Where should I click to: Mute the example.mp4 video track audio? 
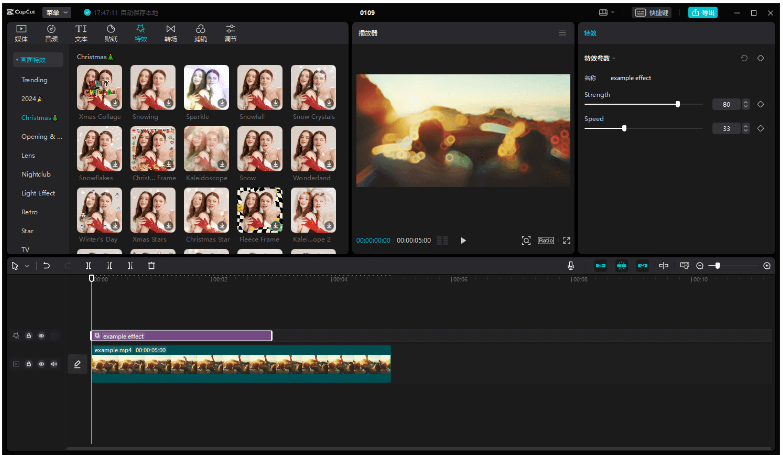(x=53, y=364)
